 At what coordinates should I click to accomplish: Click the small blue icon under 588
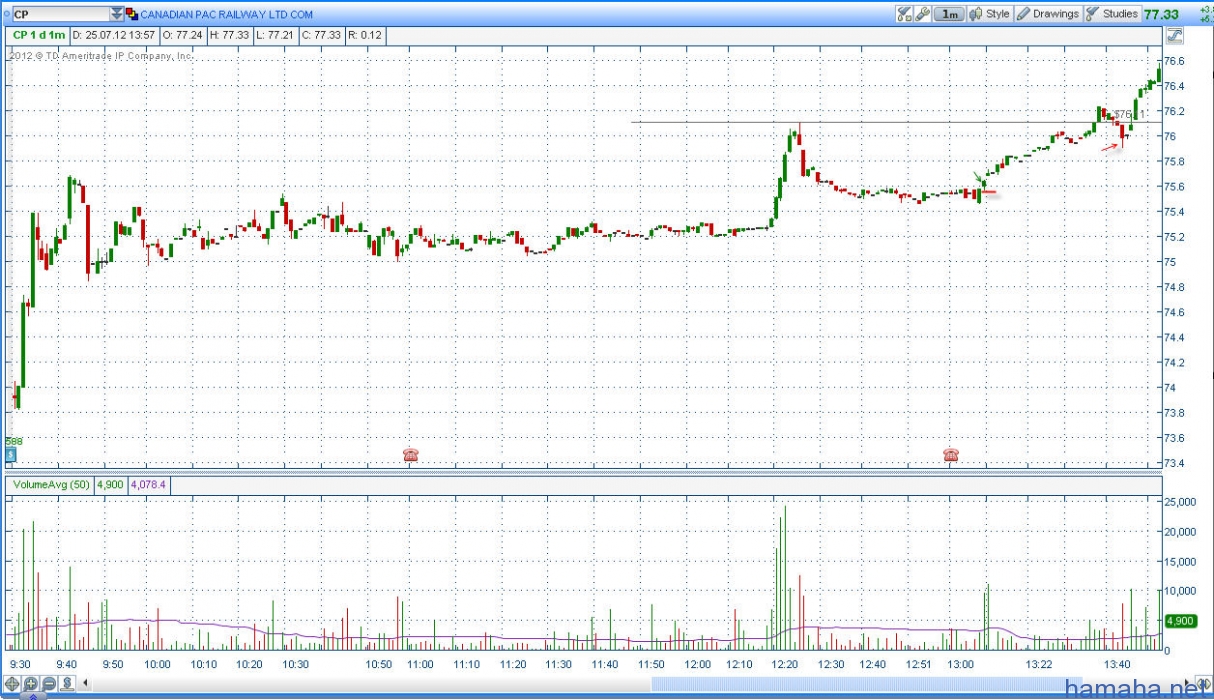coord(10,454)
